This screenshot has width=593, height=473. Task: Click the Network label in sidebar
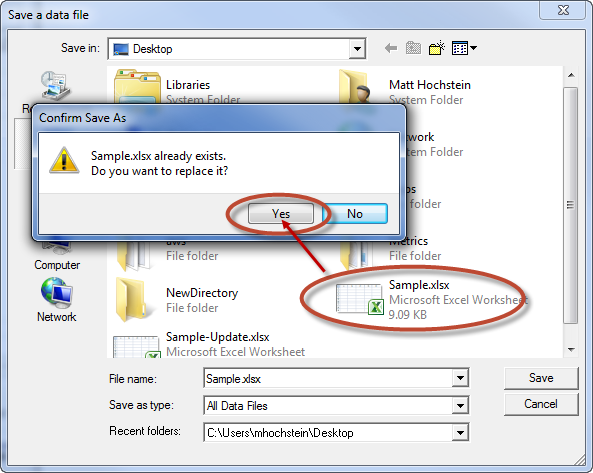coord(56,317)
